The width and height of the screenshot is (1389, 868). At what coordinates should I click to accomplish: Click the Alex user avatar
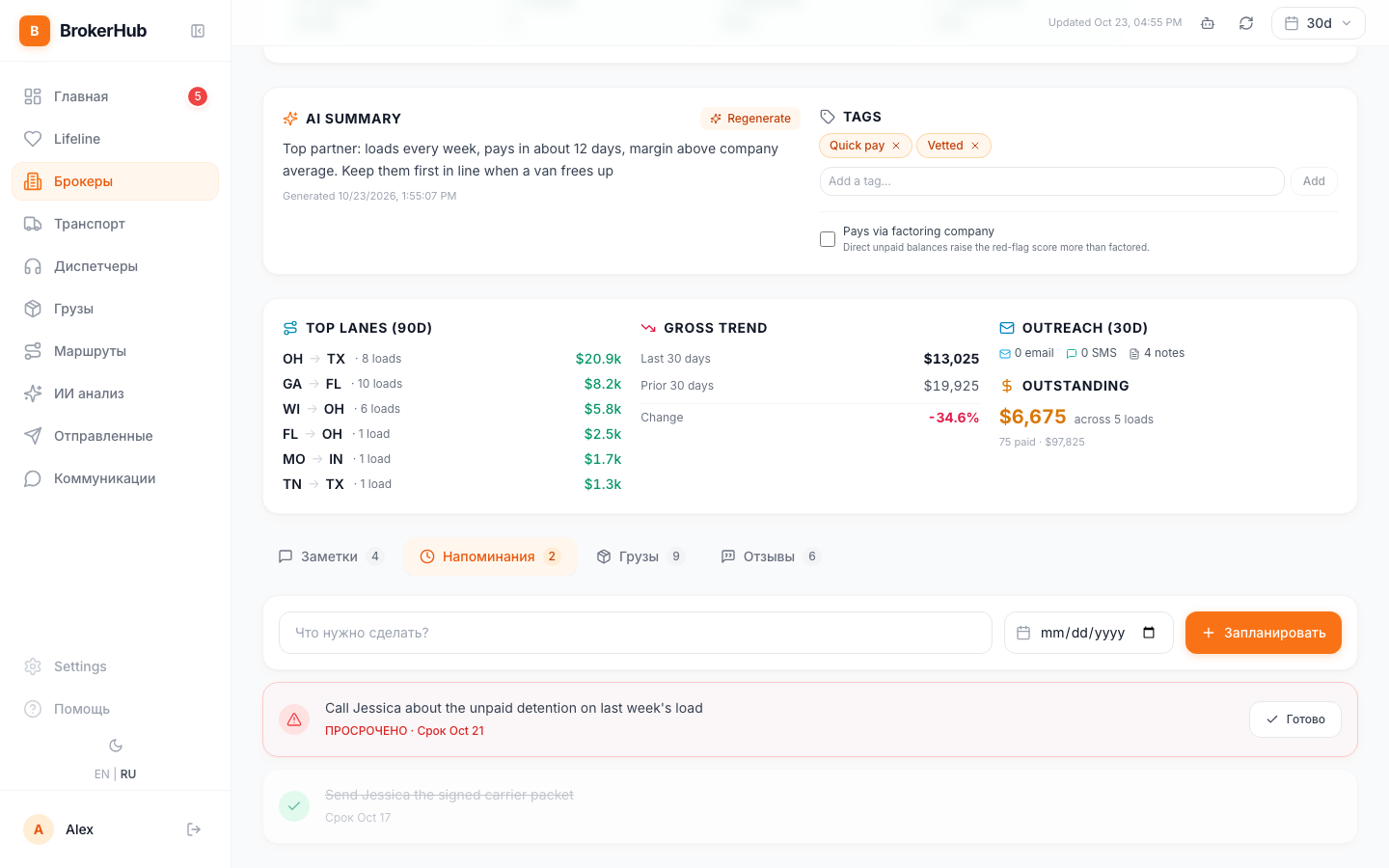tap(39, 829)
